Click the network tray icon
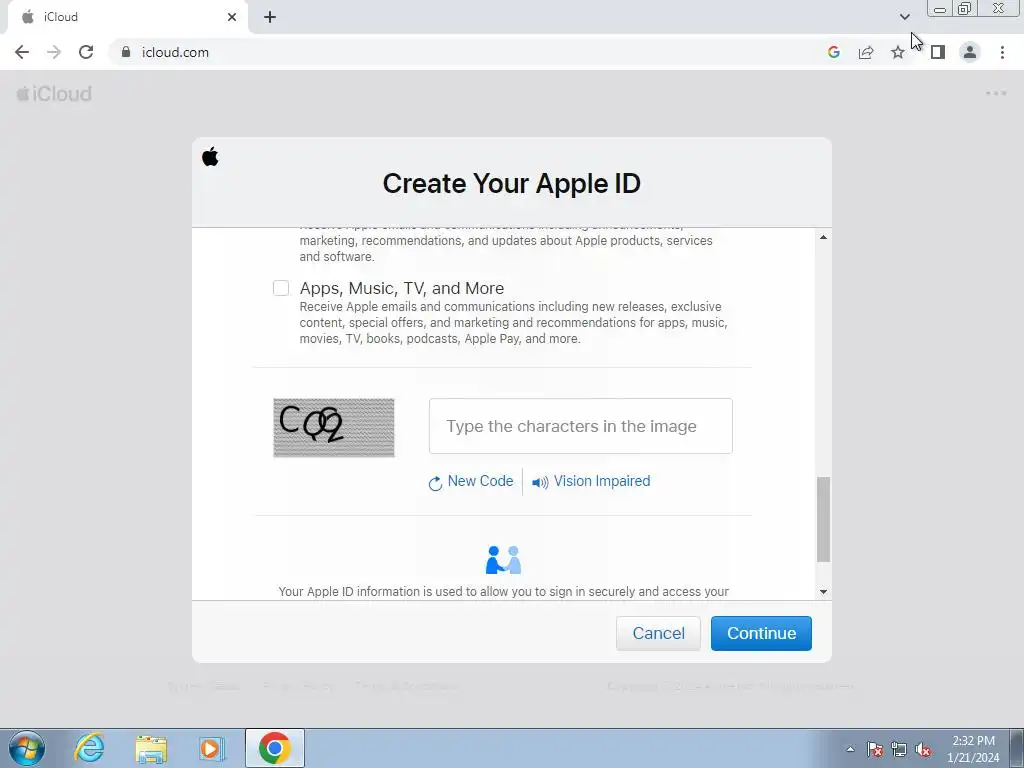The image size is (1024, 768). pos(899,749)
